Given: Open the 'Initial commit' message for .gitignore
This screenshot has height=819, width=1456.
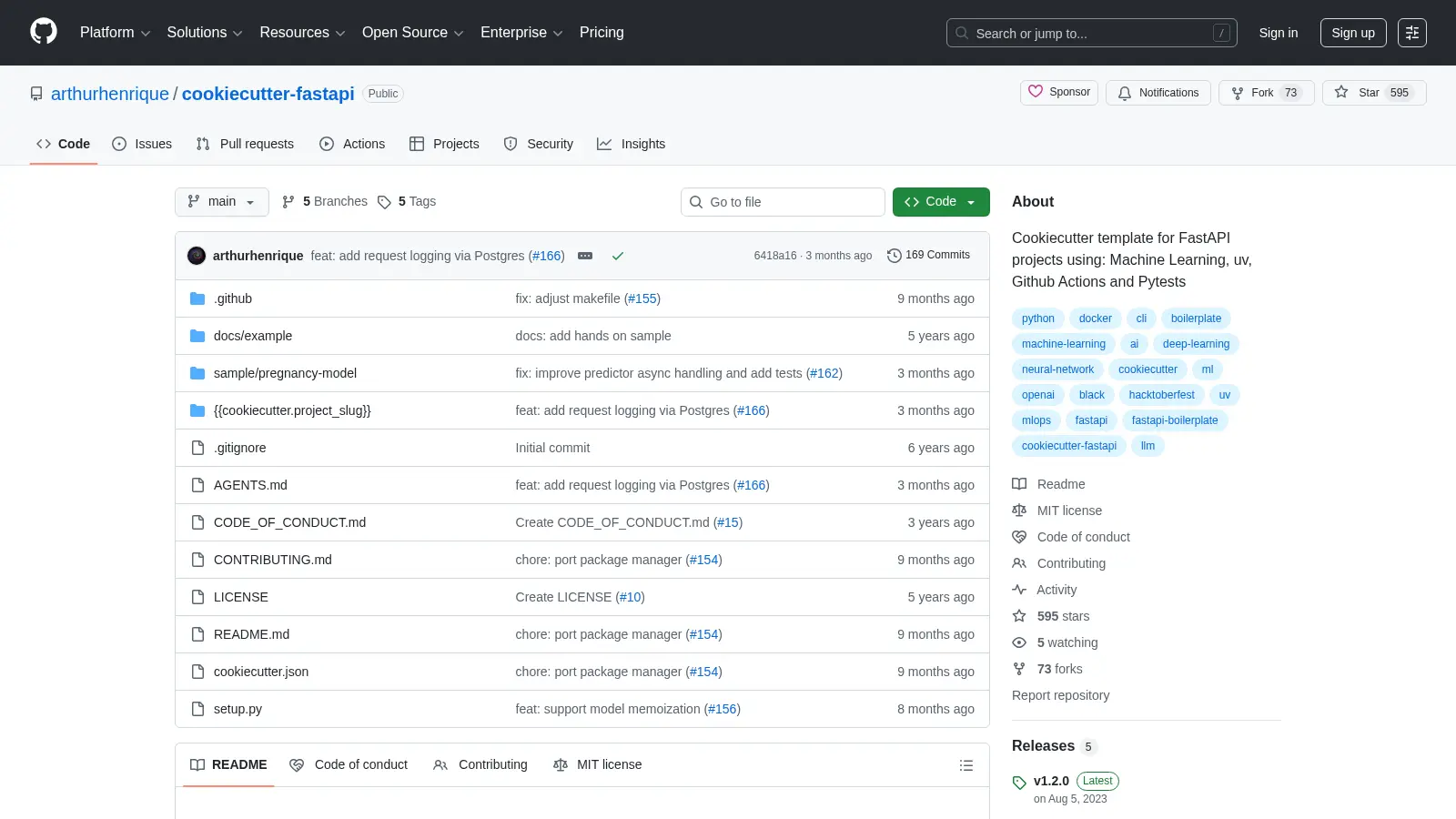Looking at the screenshot, I should (552, 448).
